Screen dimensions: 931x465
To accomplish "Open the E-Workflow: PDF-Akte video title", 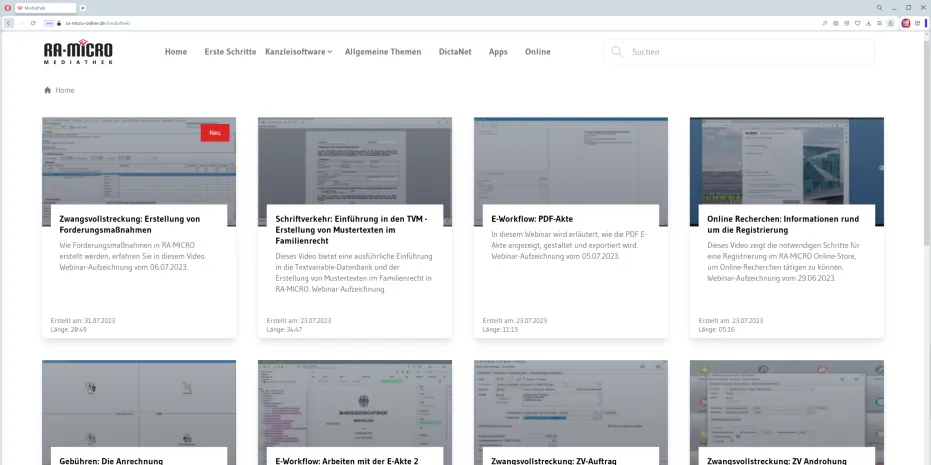I will [532, 218].
